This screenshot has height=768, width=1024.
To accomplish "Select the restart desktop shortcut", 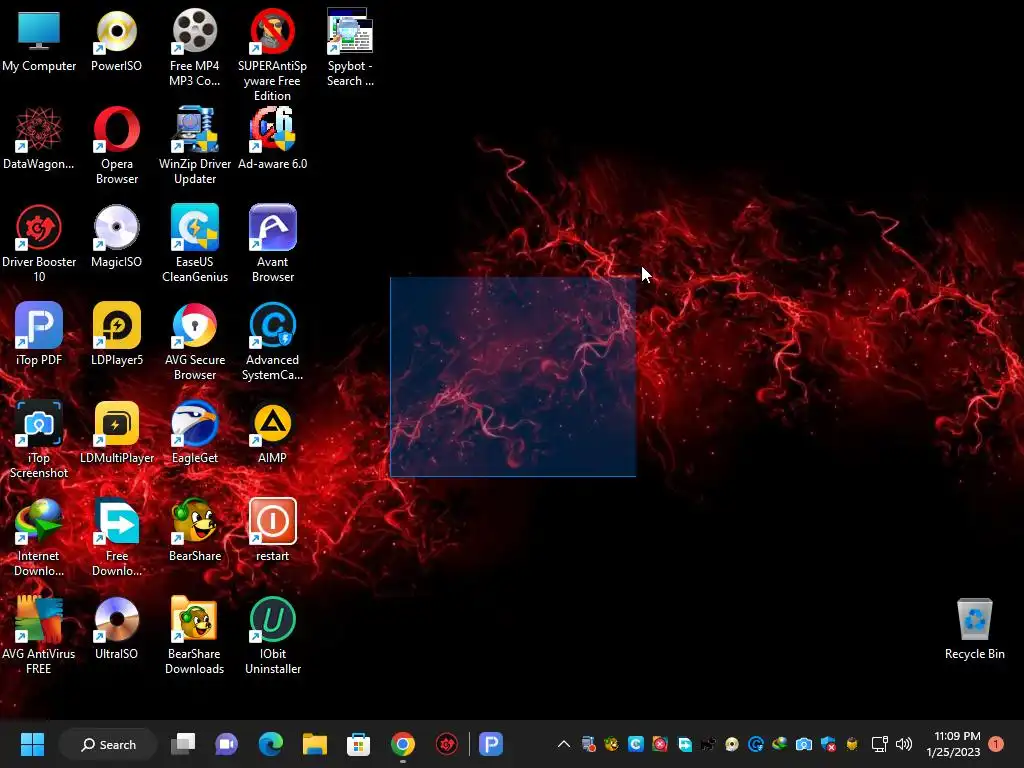I will point(272,530).
